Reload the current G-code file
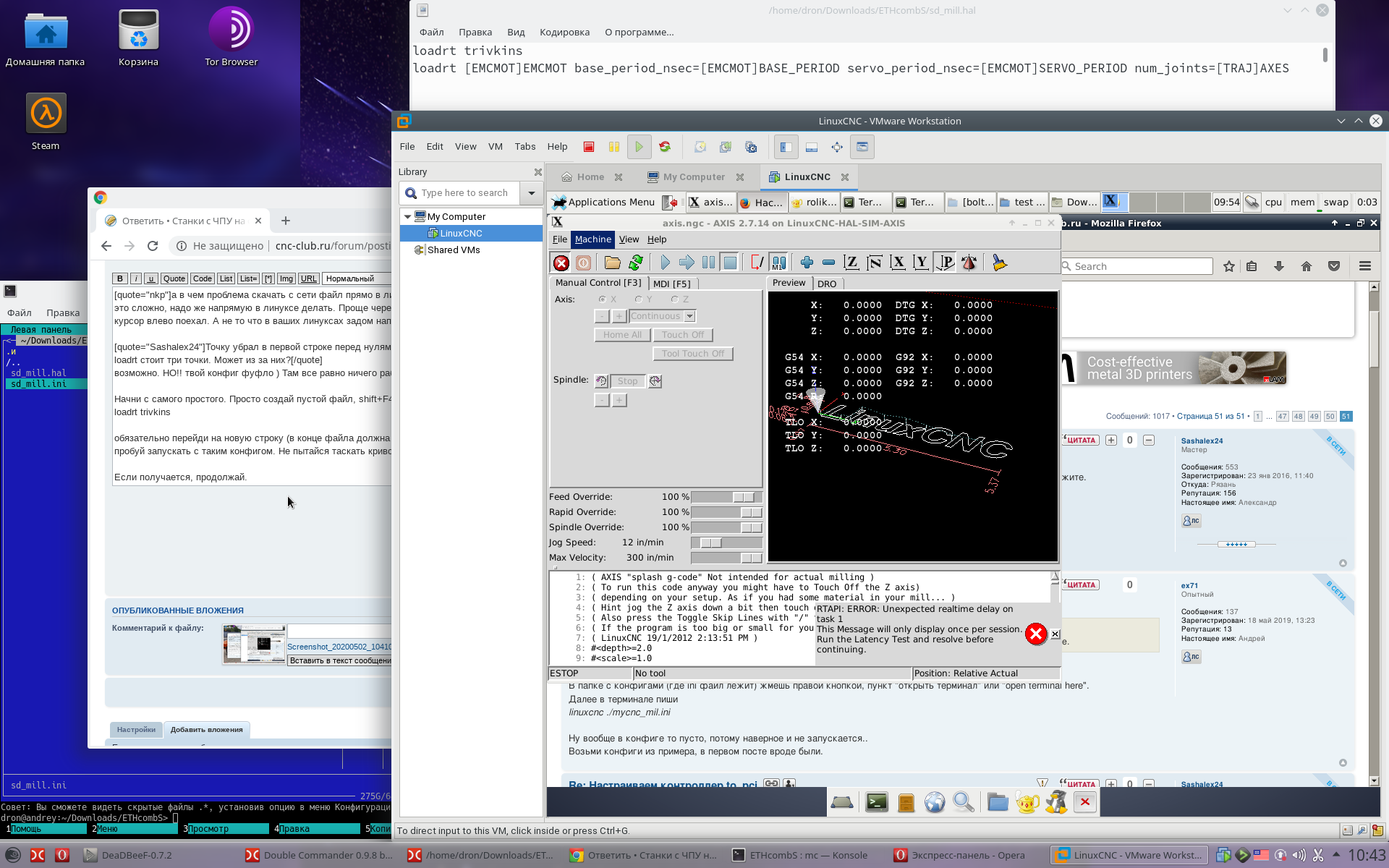 [636, 263]
